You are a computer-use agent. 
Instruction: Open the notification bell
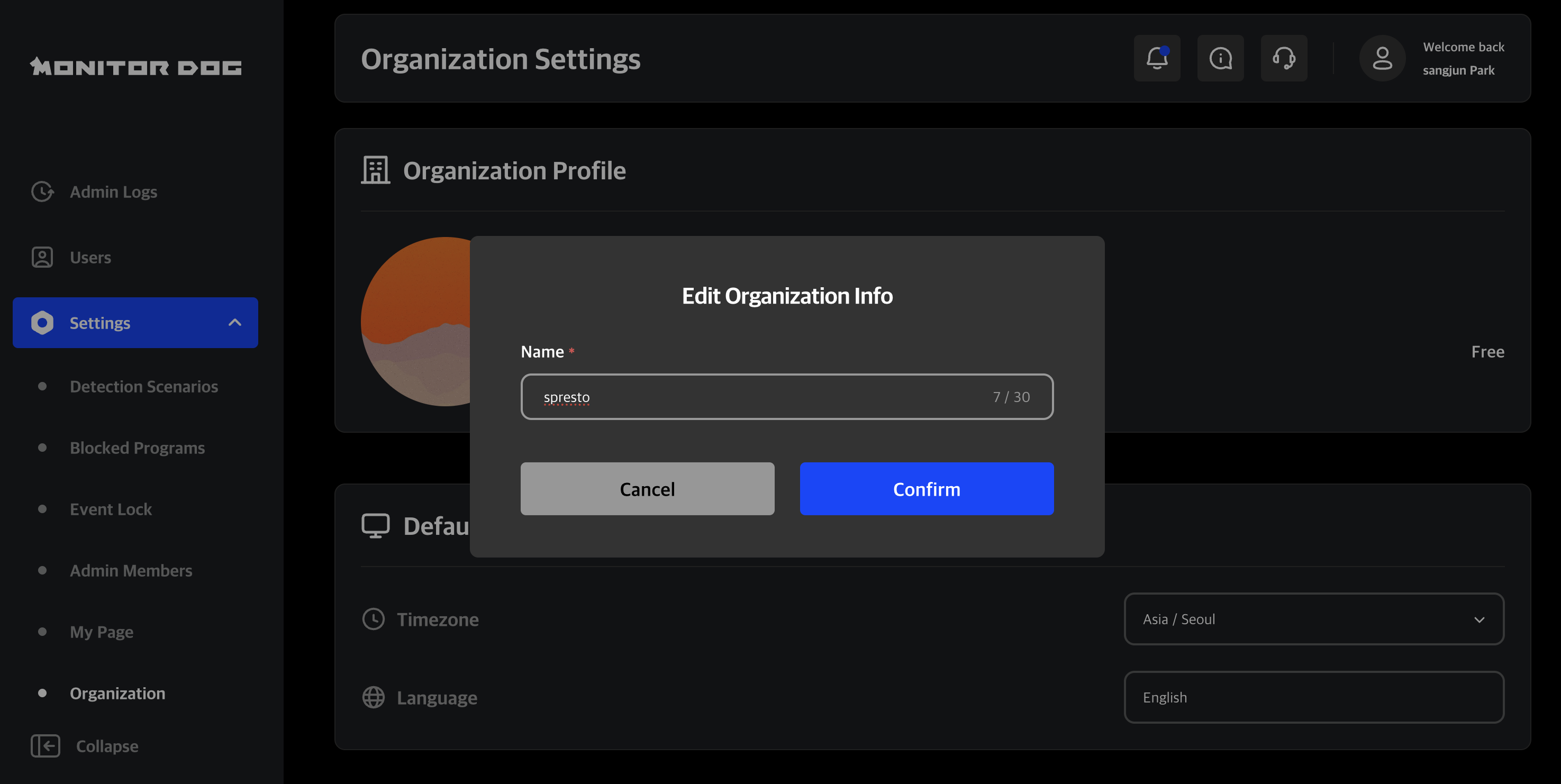point(1157,58)
